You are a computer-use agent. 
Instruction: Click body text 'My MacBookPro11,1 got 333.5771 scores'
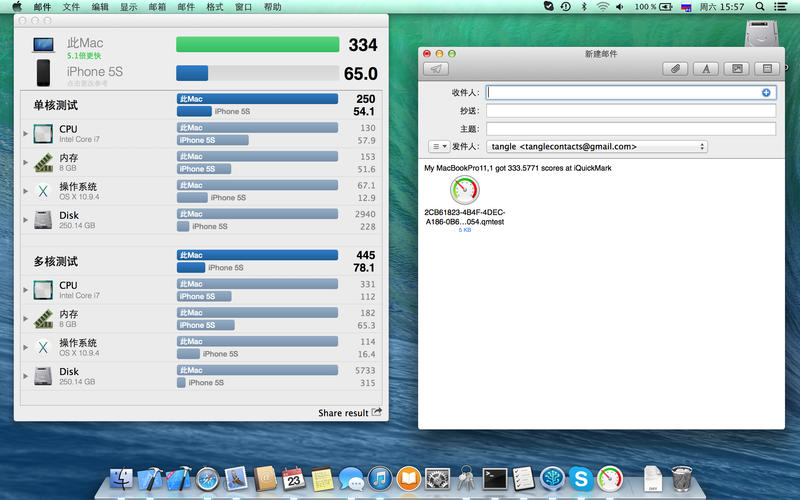click(518, 168)
